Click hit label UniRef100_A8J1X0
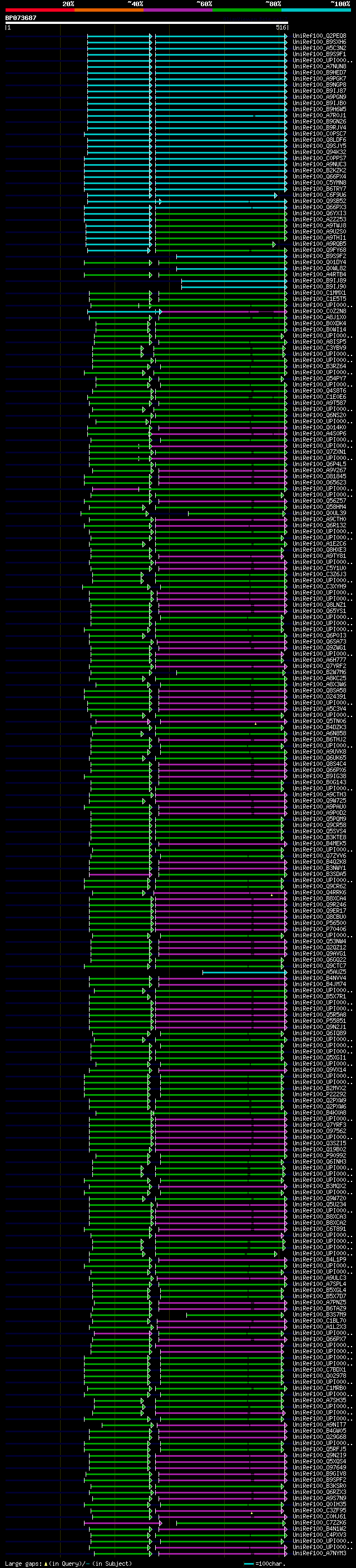356x1568 pixels. (x=319, y=317)
